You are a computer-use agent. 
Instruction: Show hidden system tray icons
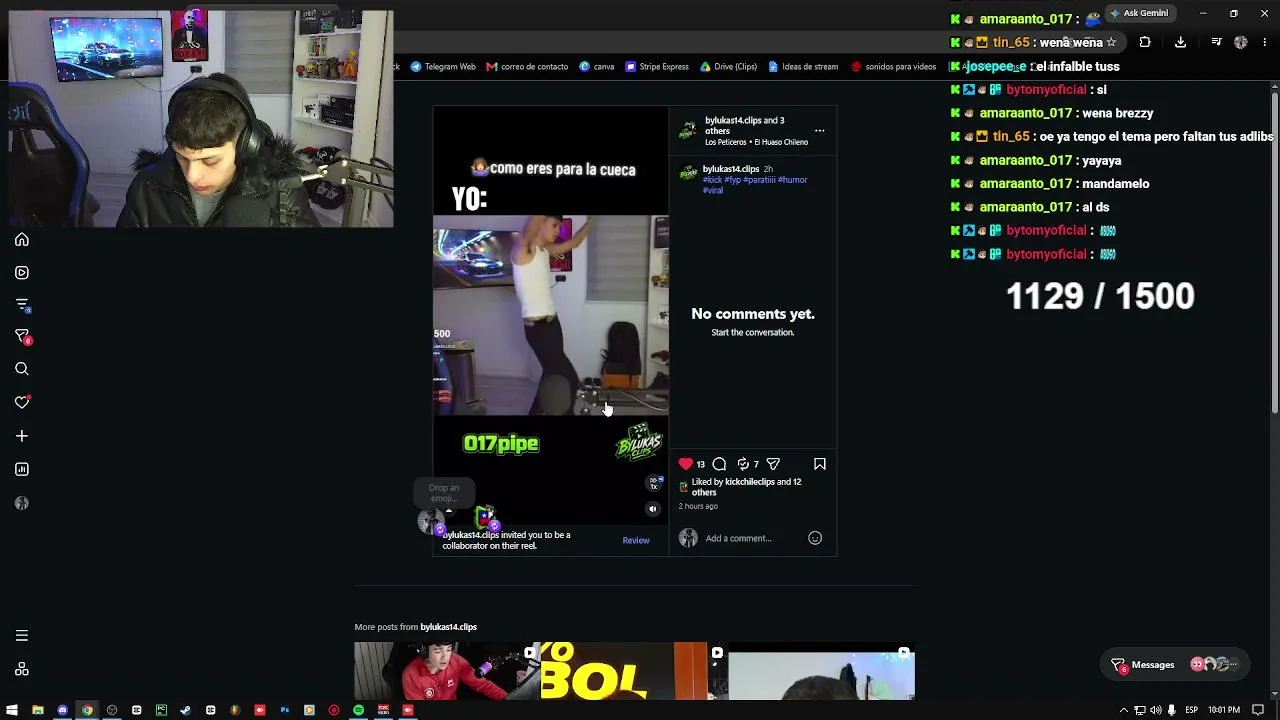[x=1124, y=710]
